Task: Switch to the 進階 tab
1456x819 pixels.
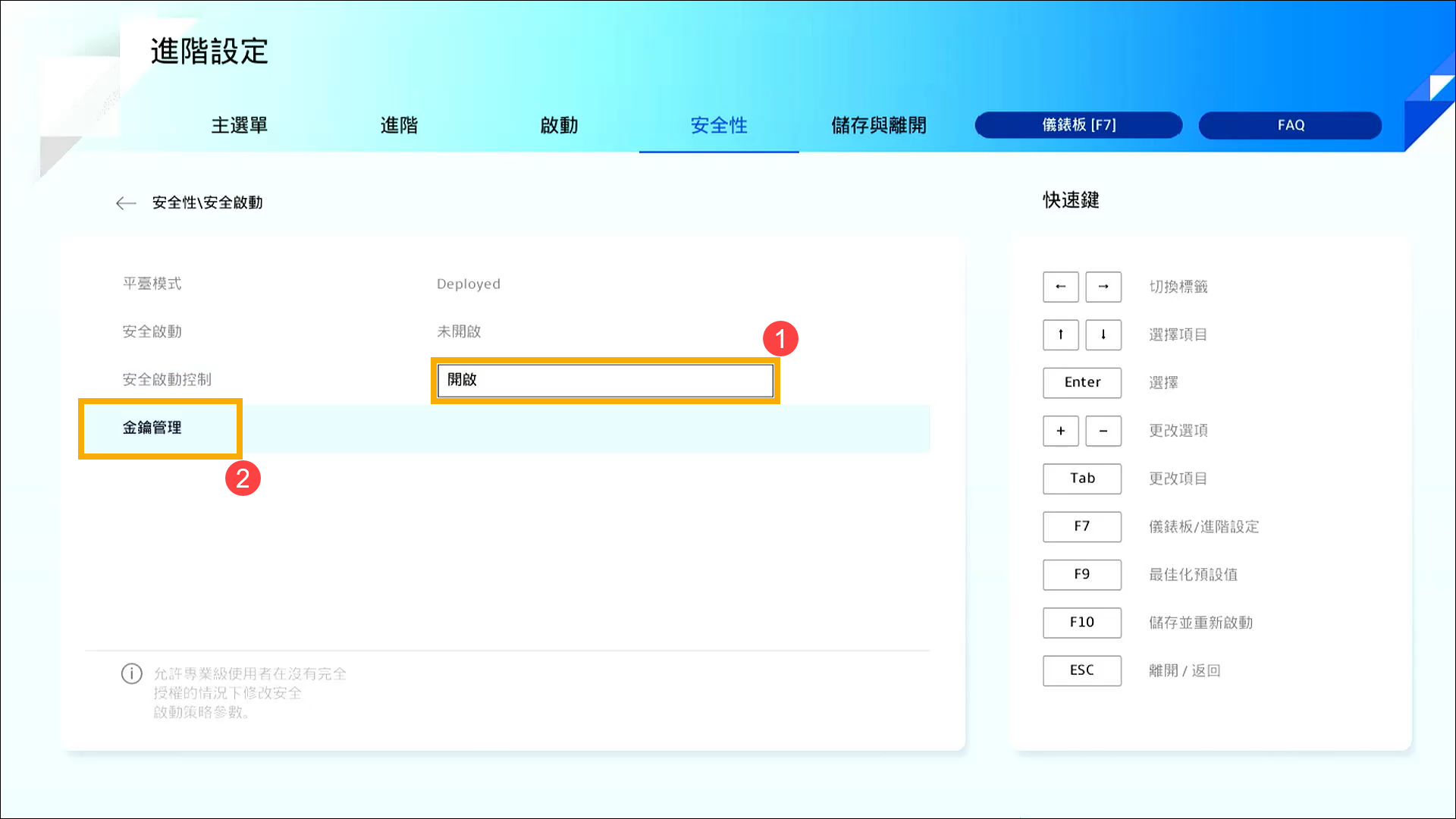Action: [399, 125]
